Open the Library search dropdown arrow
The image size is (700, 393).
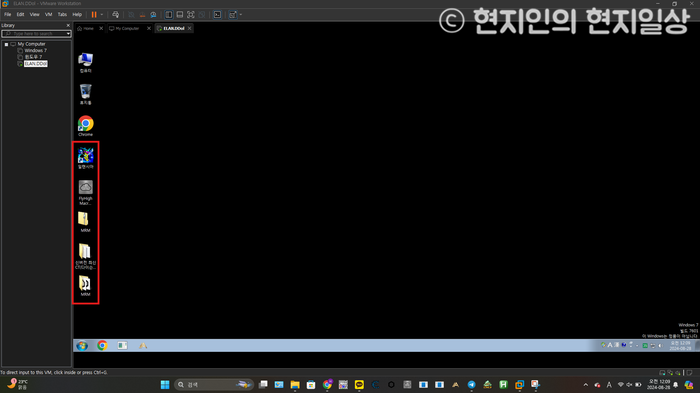tap(68, 34)
